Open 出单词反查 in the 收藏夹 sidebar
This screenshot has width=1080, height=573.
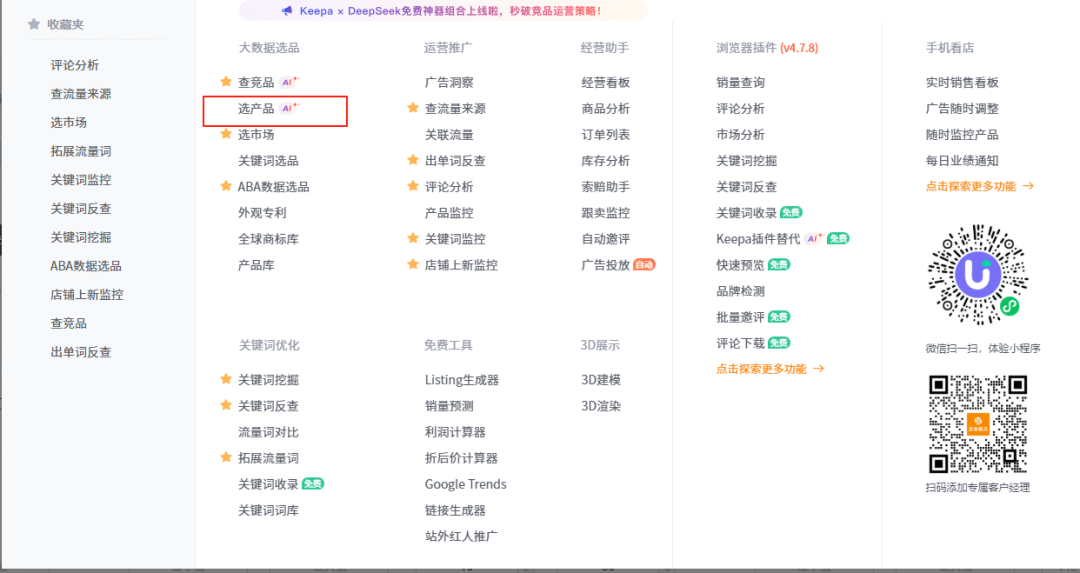tap(81, 352)
